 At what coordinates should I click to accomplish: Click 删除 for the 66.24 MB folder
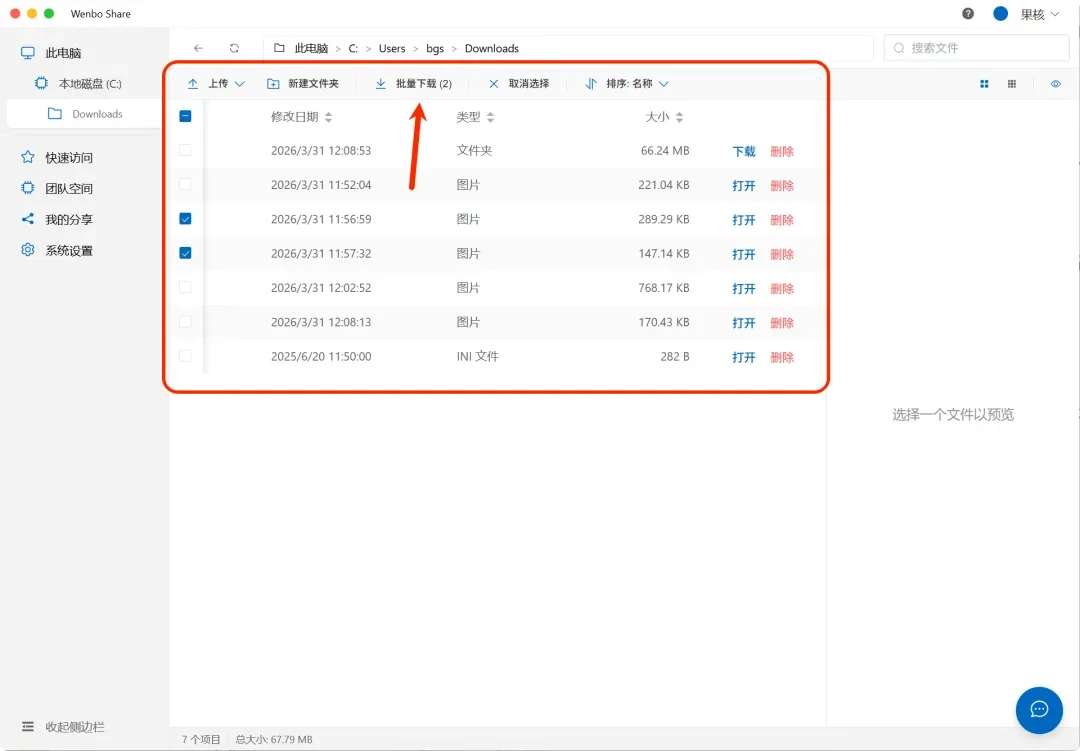(x=782, y=151)
